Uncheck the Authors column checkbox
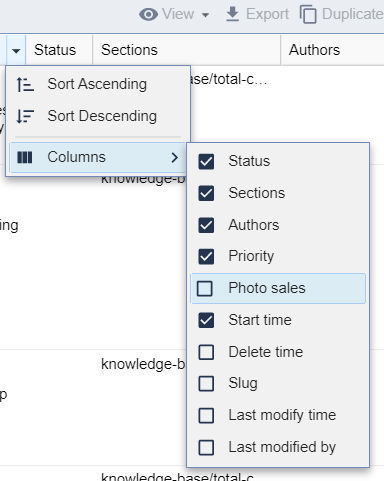 [206, 225]
